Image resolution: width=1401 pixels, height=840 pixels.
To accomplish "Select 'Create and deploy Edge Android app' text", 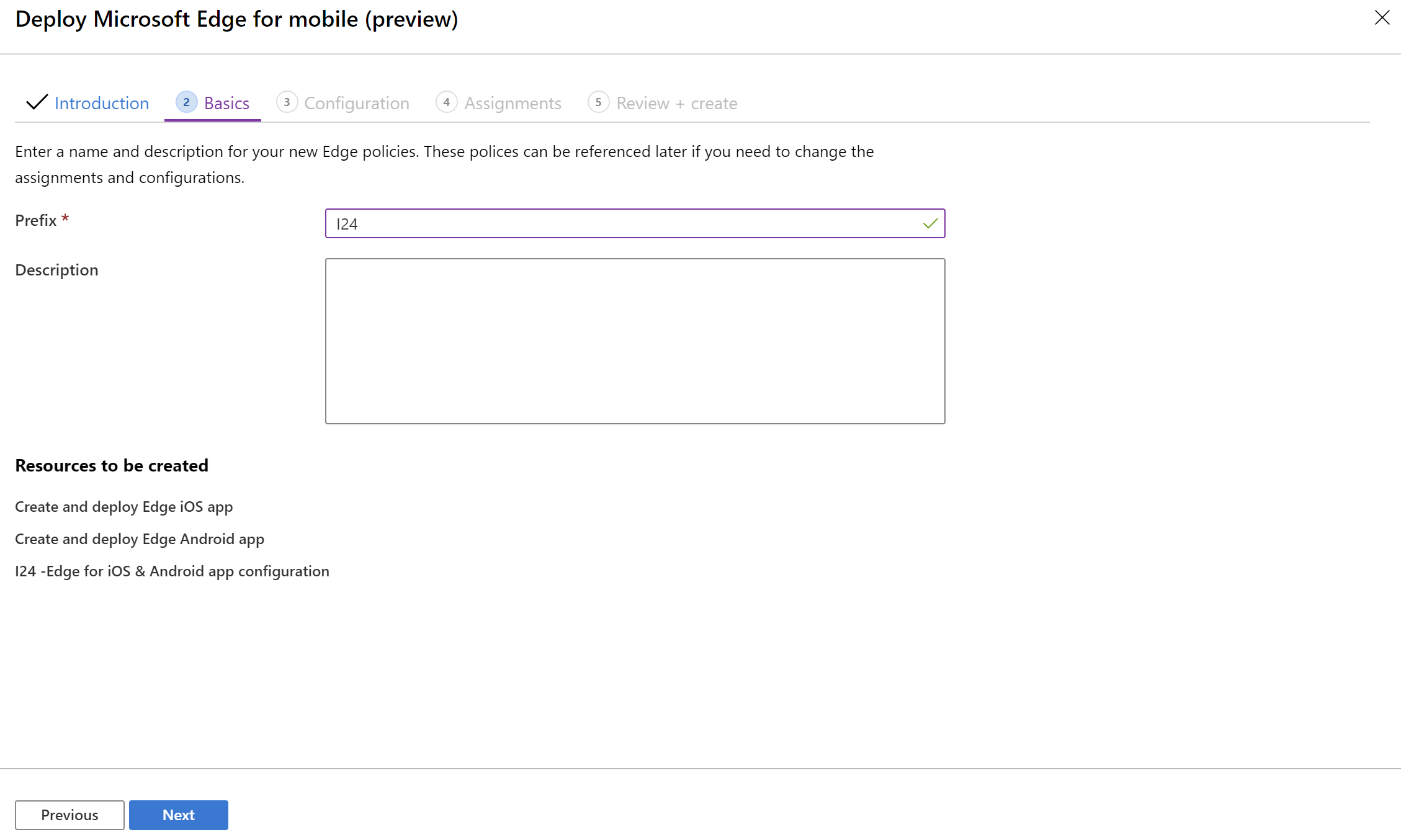I will (x=140, y=539).
